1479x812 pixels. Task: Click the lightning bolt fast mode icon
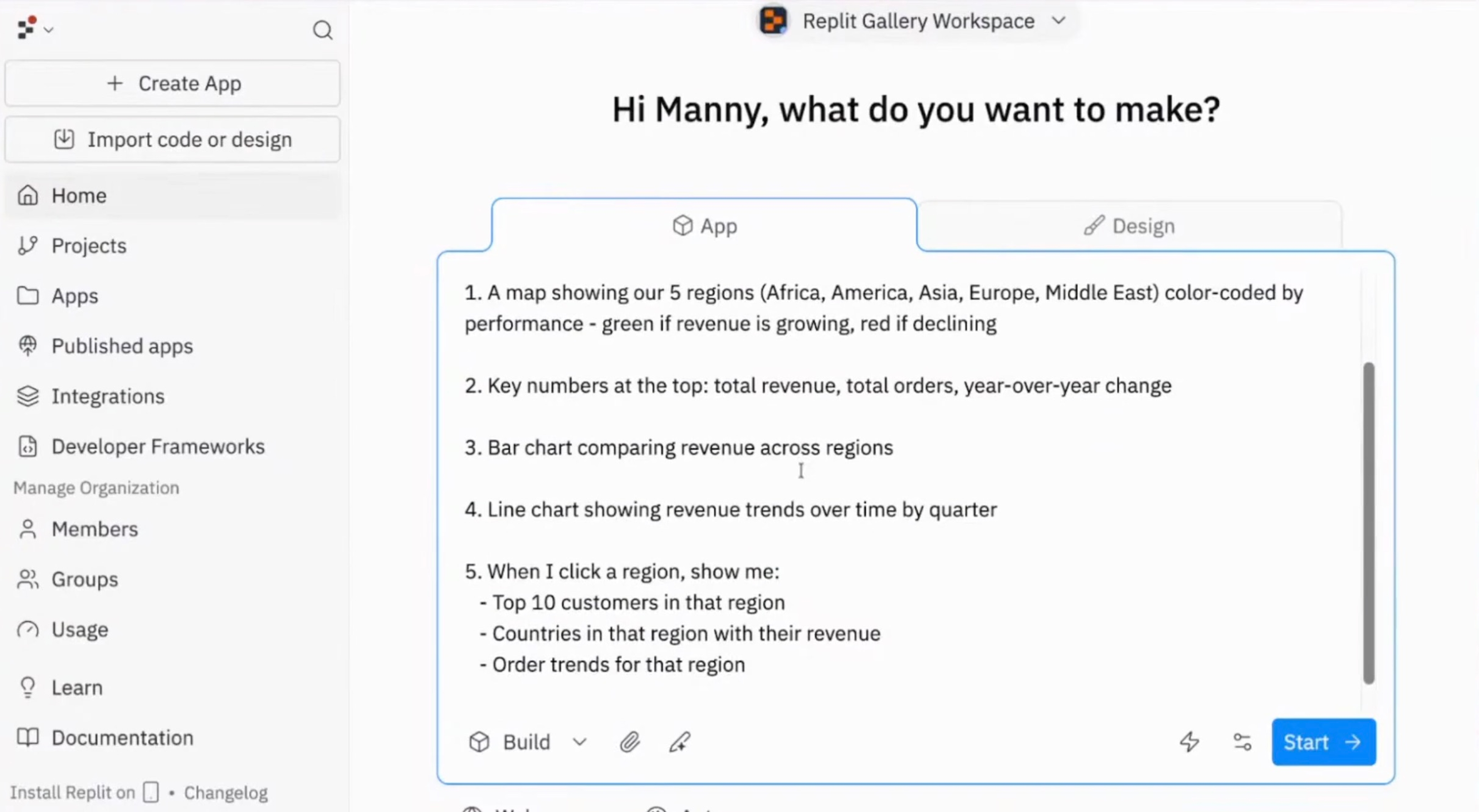point(1189,742)
